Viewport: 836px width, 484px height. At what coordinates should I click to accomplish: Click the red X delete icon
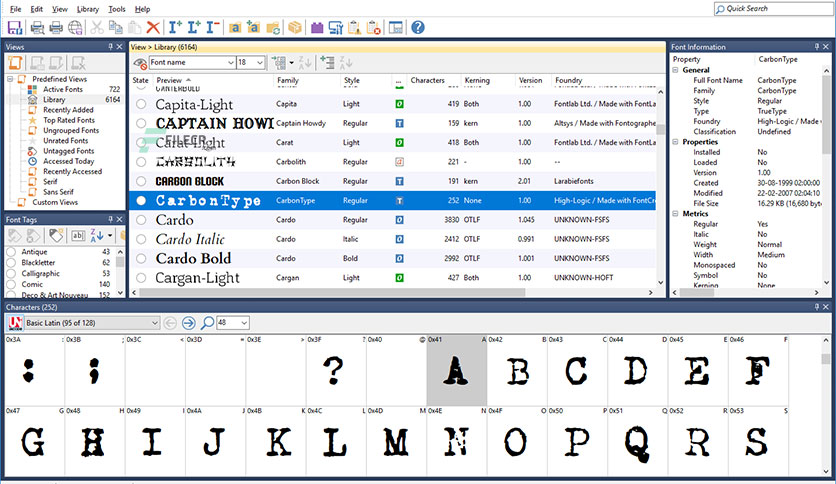point(153,28)
